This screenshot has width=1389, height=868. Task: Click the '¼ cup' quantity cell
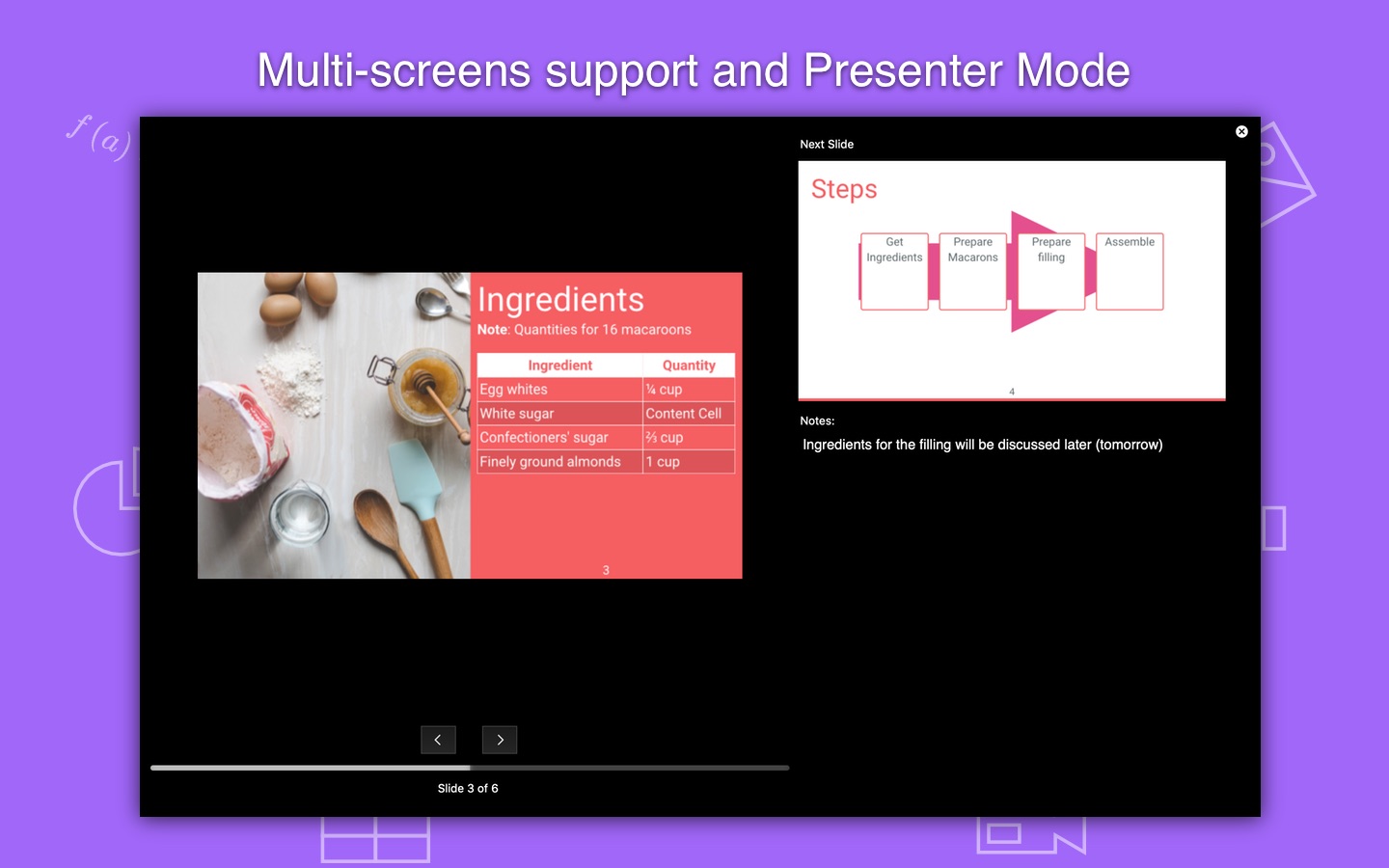pos(689,390)
